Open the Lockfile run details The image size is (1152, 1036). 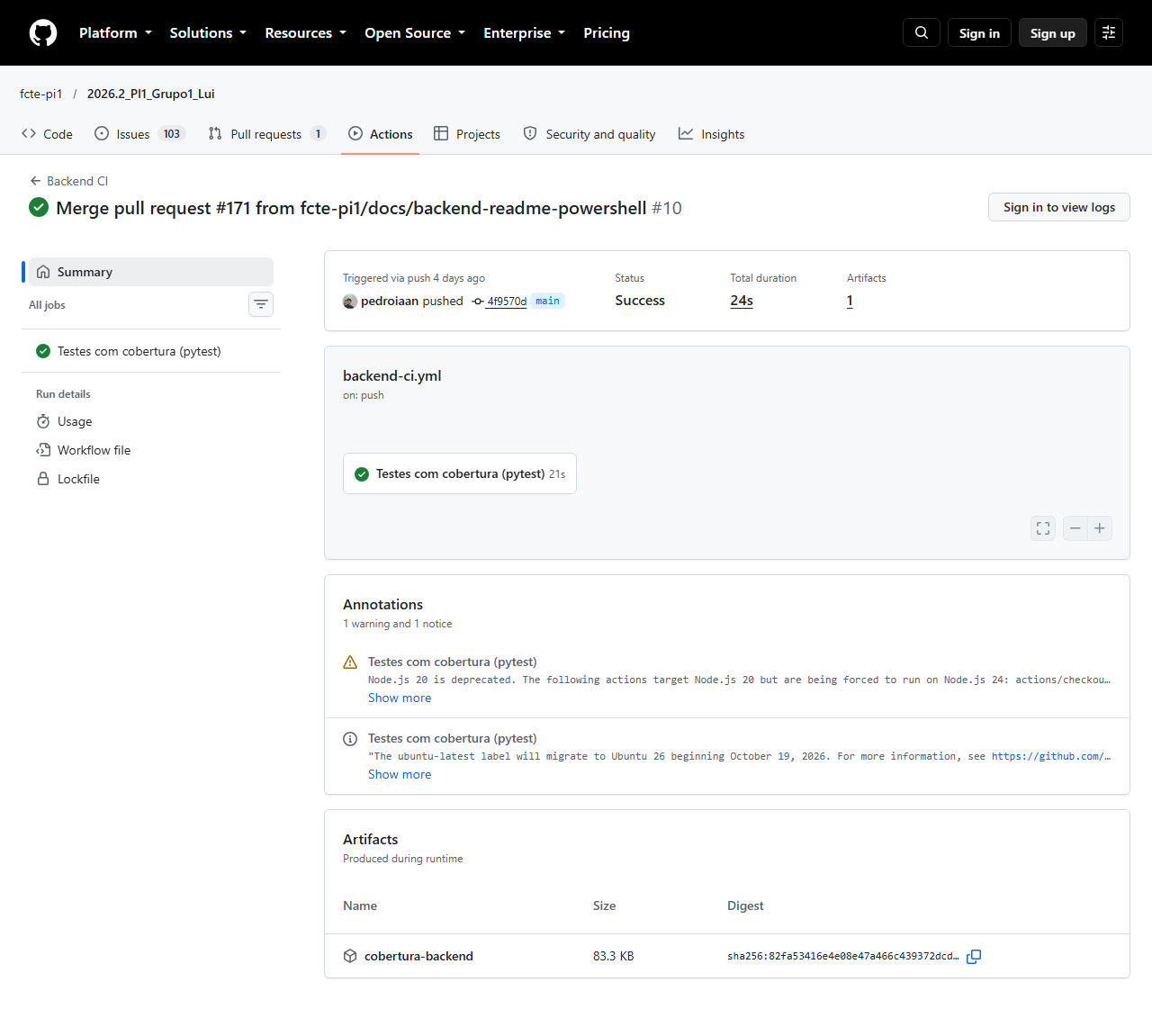coord(151,479)
